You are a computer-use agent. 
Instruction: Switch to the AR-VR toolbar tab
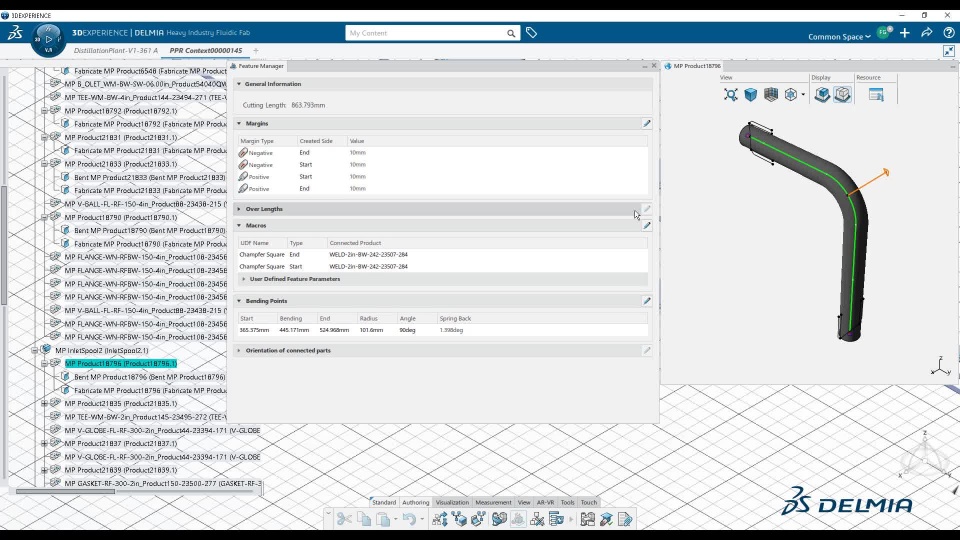545,503
